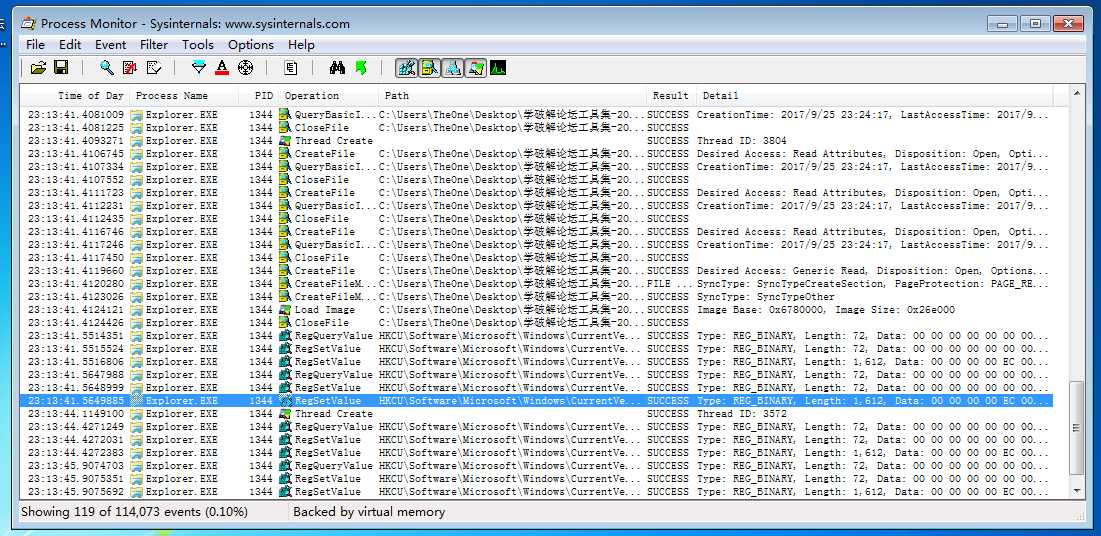Click the scrollbar down arrow
Viewport: 1101px width, 536px height.
pyautogui.click(x=1076, y=490)
